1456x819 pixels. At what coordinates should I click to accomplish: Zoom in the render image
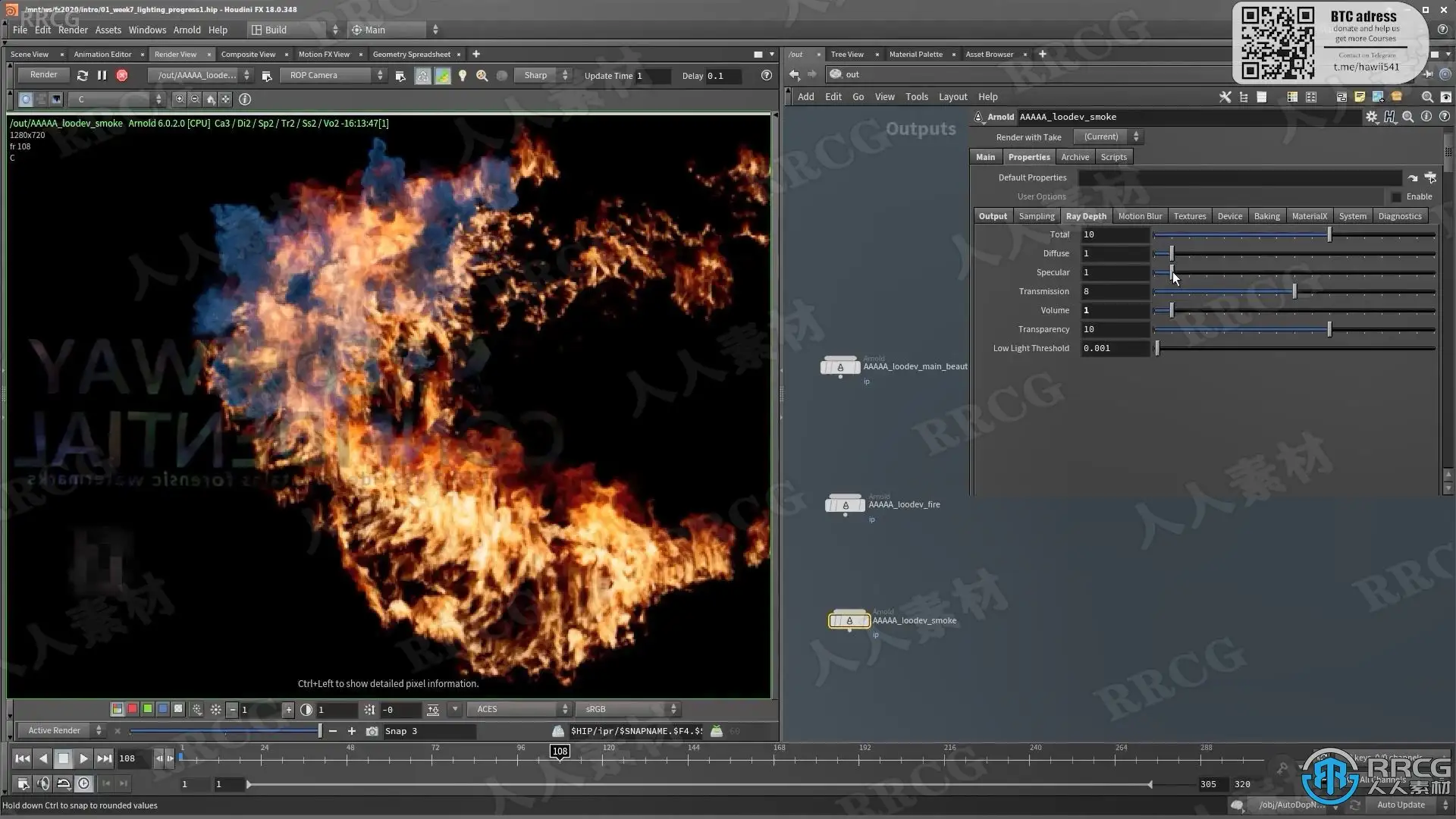pyautogui.click(x=179, y=99)
